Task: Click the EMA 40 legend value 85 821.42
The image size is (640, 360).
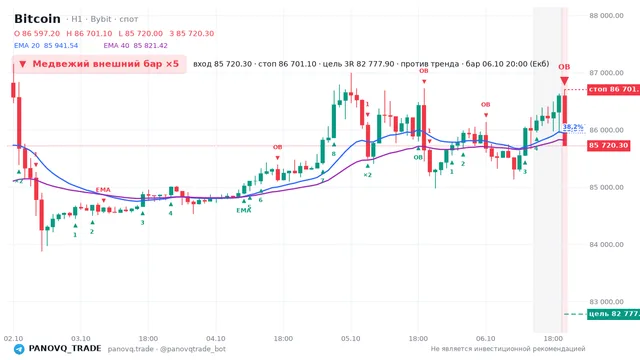Action: [x=150, y=46]
